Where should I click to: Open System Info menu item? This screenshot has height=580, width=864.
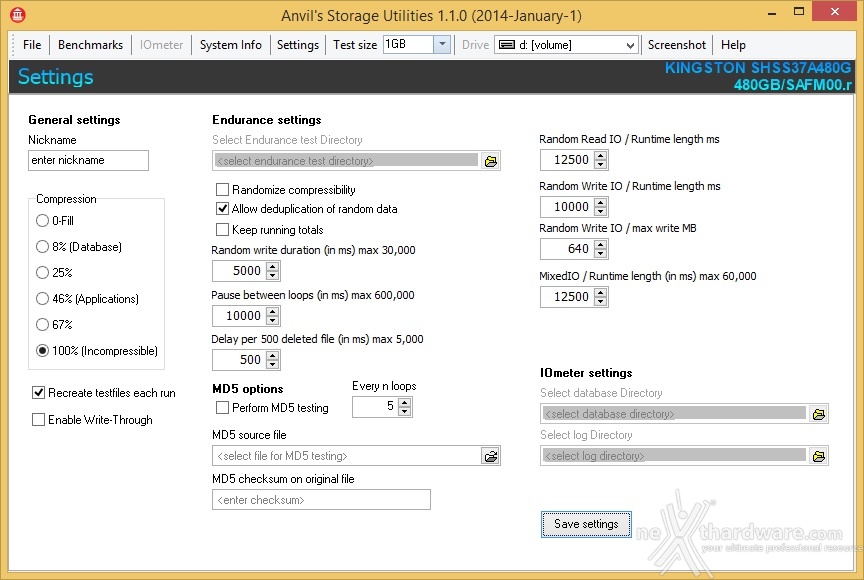tap(230, 45)
